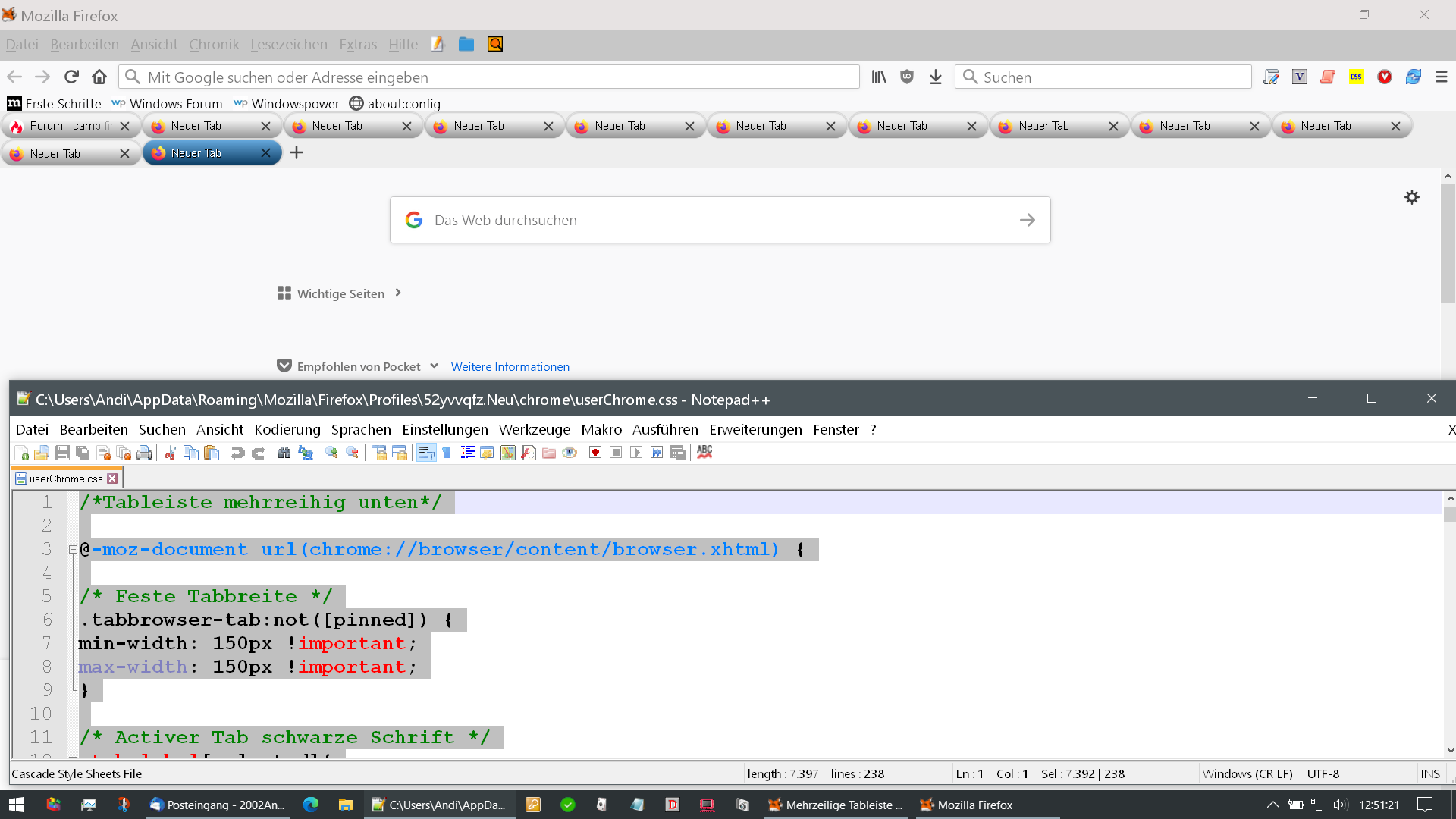This screenshot has height=819, width=1456.
Task: Click the Notepad++ print icon
Action: click(x=144, y=453)
